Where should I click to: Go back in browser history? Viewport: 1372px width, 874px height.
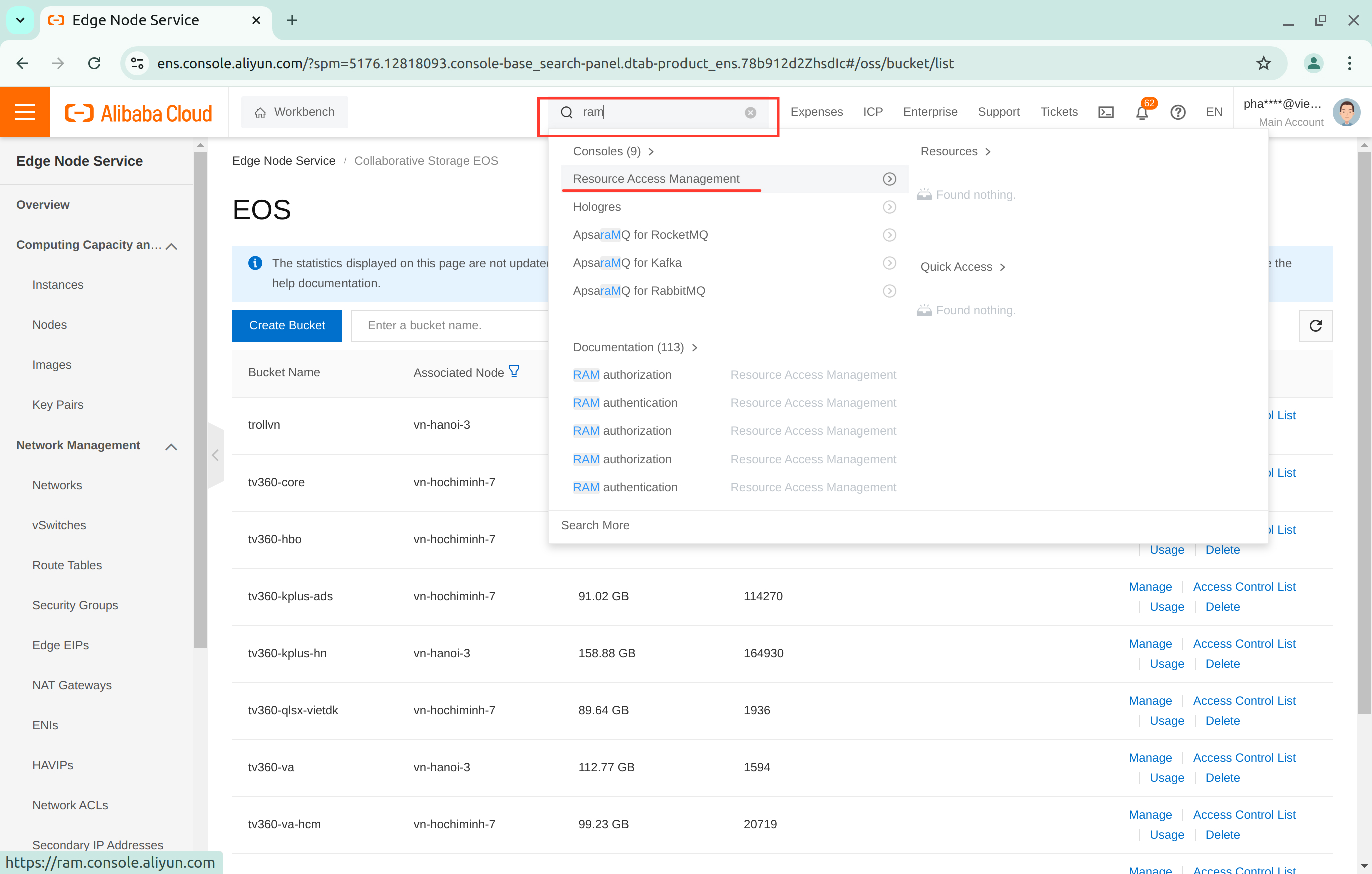[22, 63]
